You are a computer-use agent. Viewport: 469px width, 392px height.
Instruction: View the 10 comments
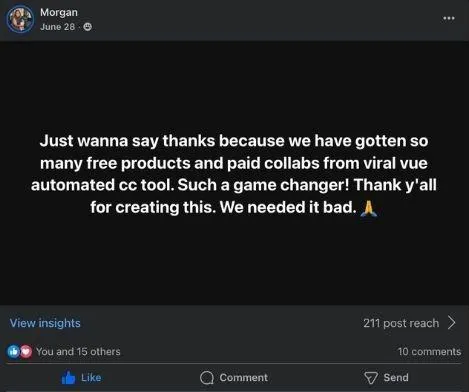click(x=429, y=351)
